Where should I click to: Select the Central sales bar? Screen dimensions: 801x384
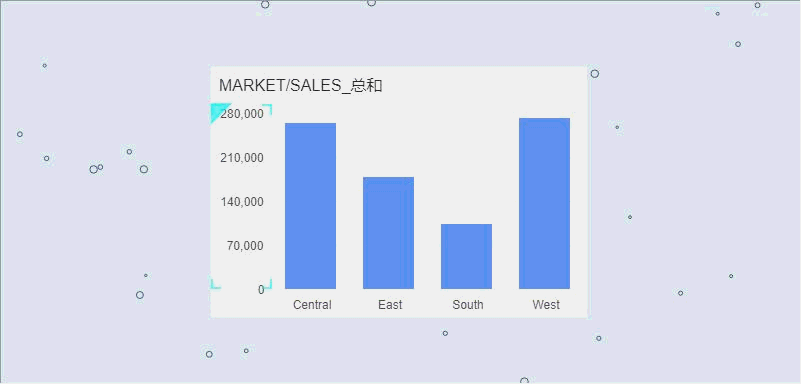(311, 206)
